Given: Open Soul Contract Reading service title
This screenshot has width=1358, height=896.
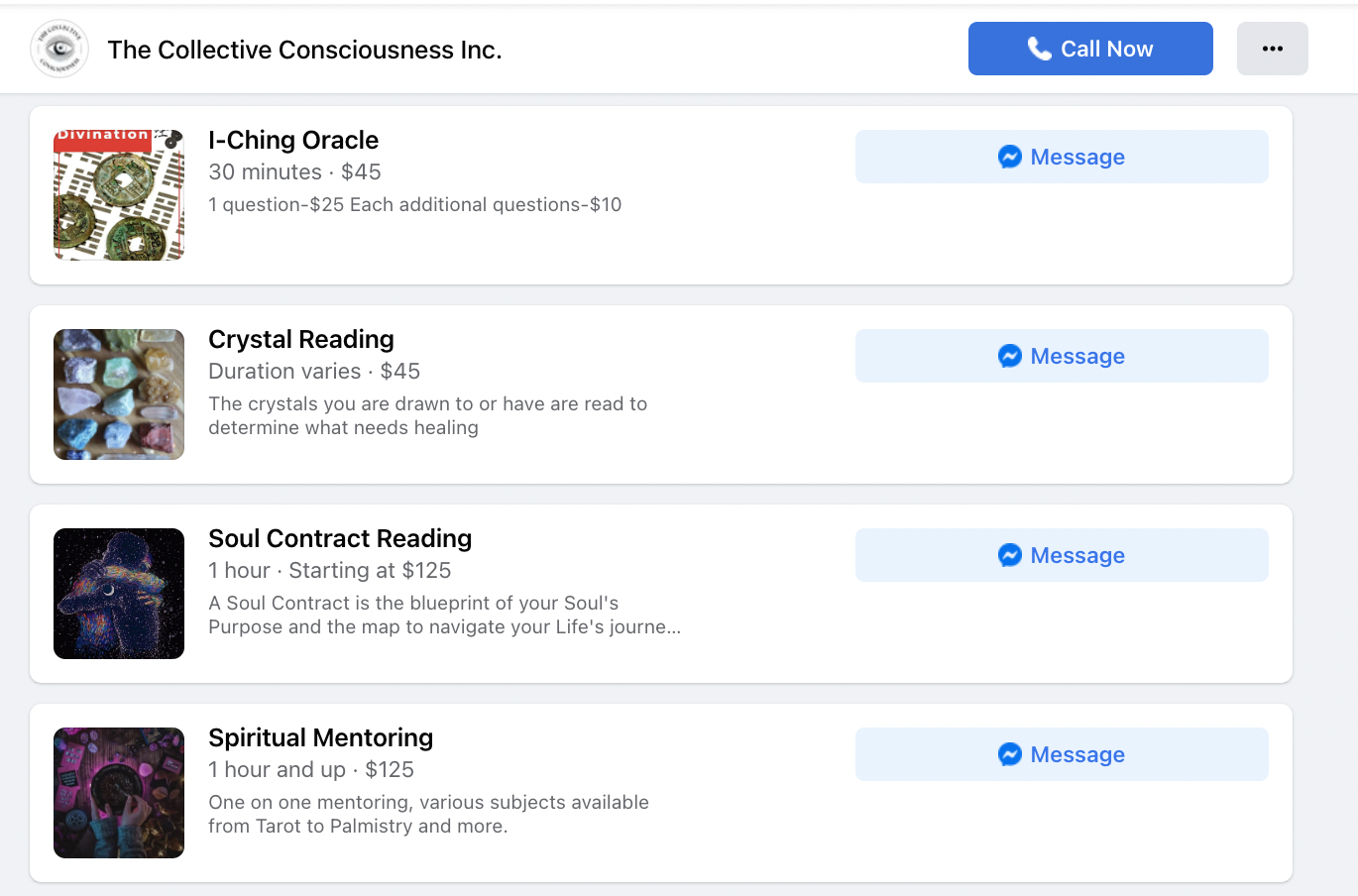Looking at the screenshot, I should click(340, 538).
